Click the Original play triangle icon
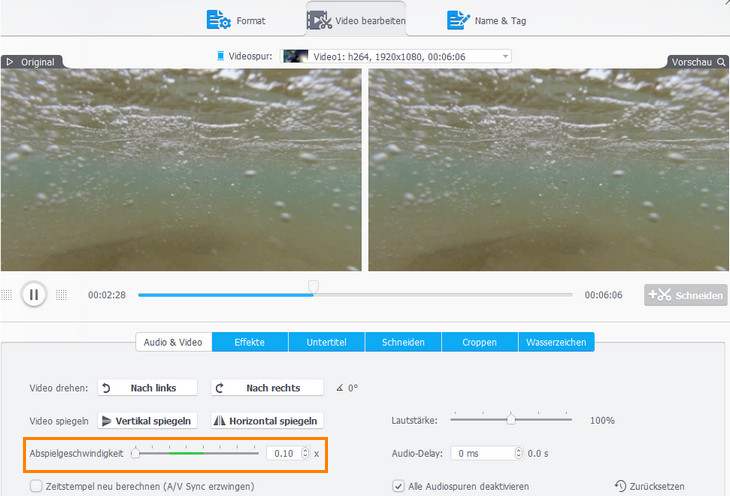This screenshot has height=496, width=730. (x=10, y=61)
